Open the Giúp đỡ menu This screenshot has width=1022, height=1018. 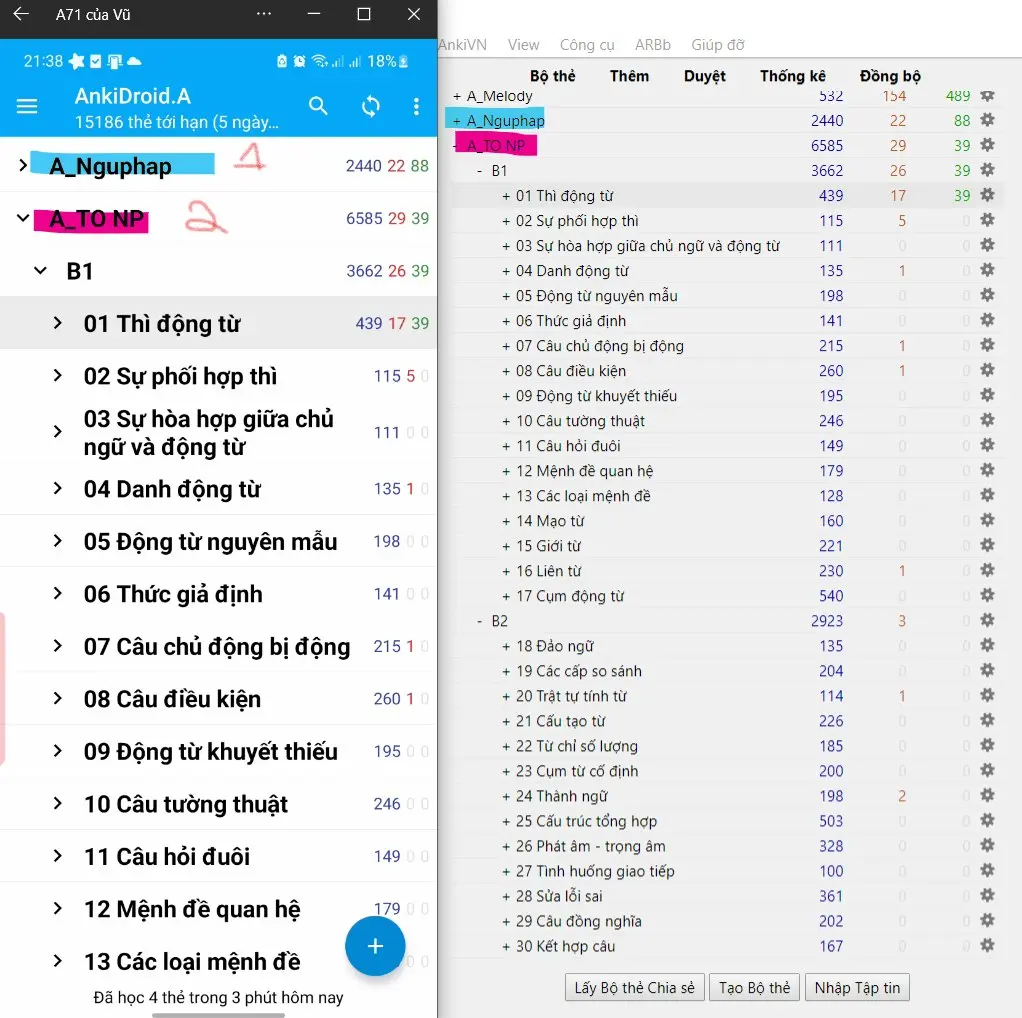tap(718, 45)
